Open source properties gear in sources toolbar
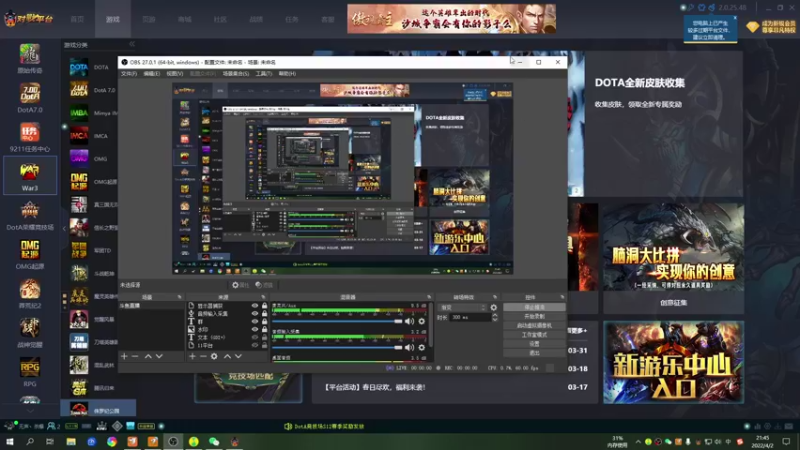The width and height of the screenshot is (800, 450). [214, 356]
